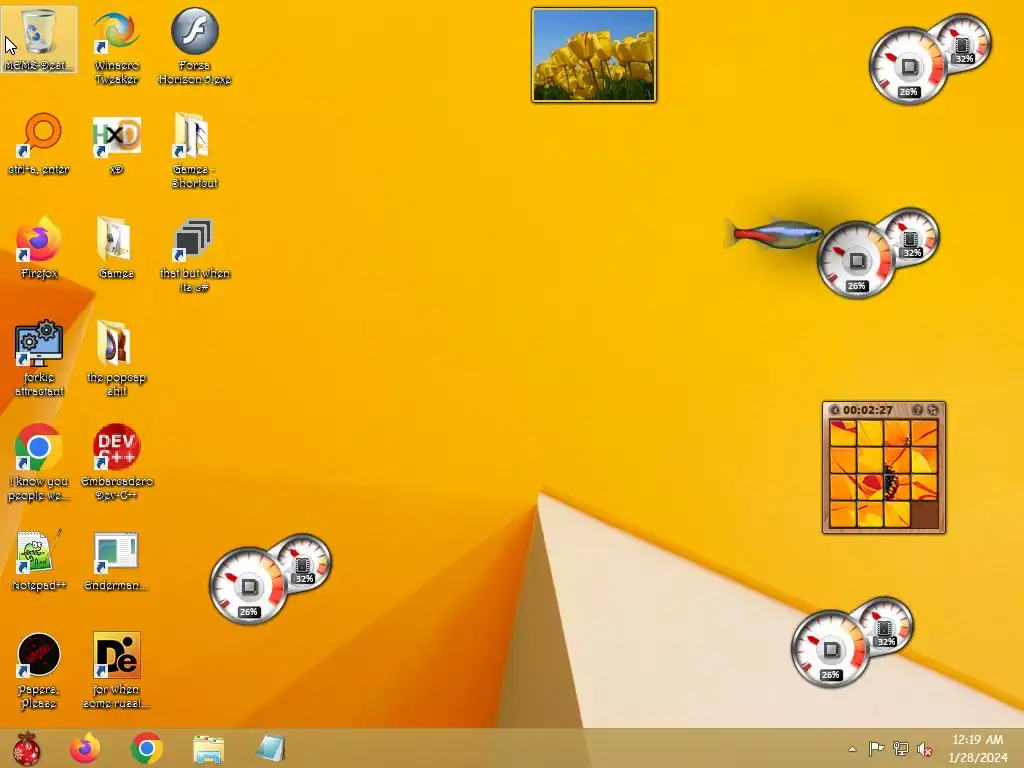The width and height of the screenshot is (1024, 768).
Task: Launch Firefox from the taskbar
Action: click(x=85, y=748)
